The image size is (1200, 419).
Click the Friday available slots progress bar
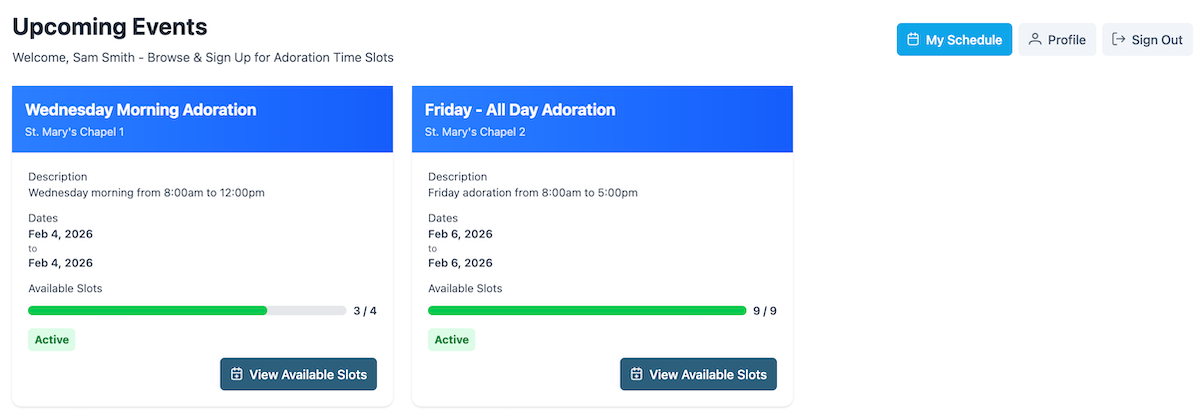[x=587, y=311]
